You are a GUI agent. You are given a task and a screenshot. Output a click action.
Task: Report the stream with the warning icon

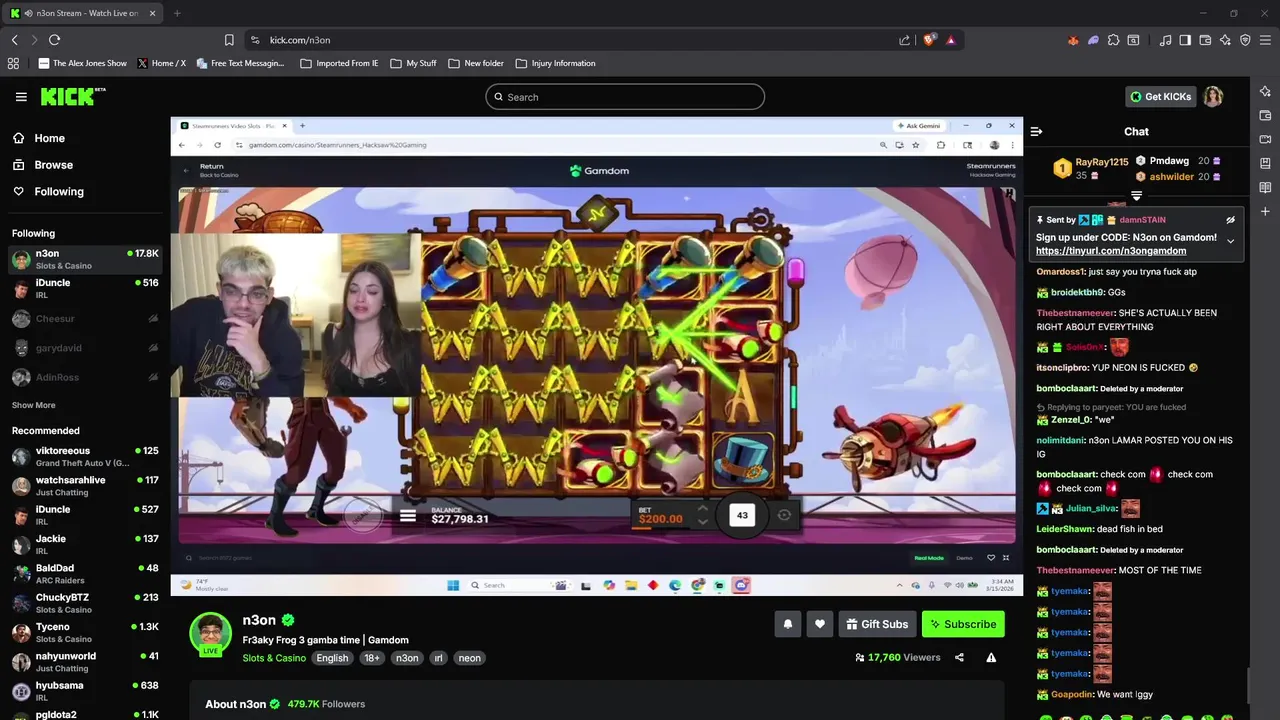click(x=991, y=658)
